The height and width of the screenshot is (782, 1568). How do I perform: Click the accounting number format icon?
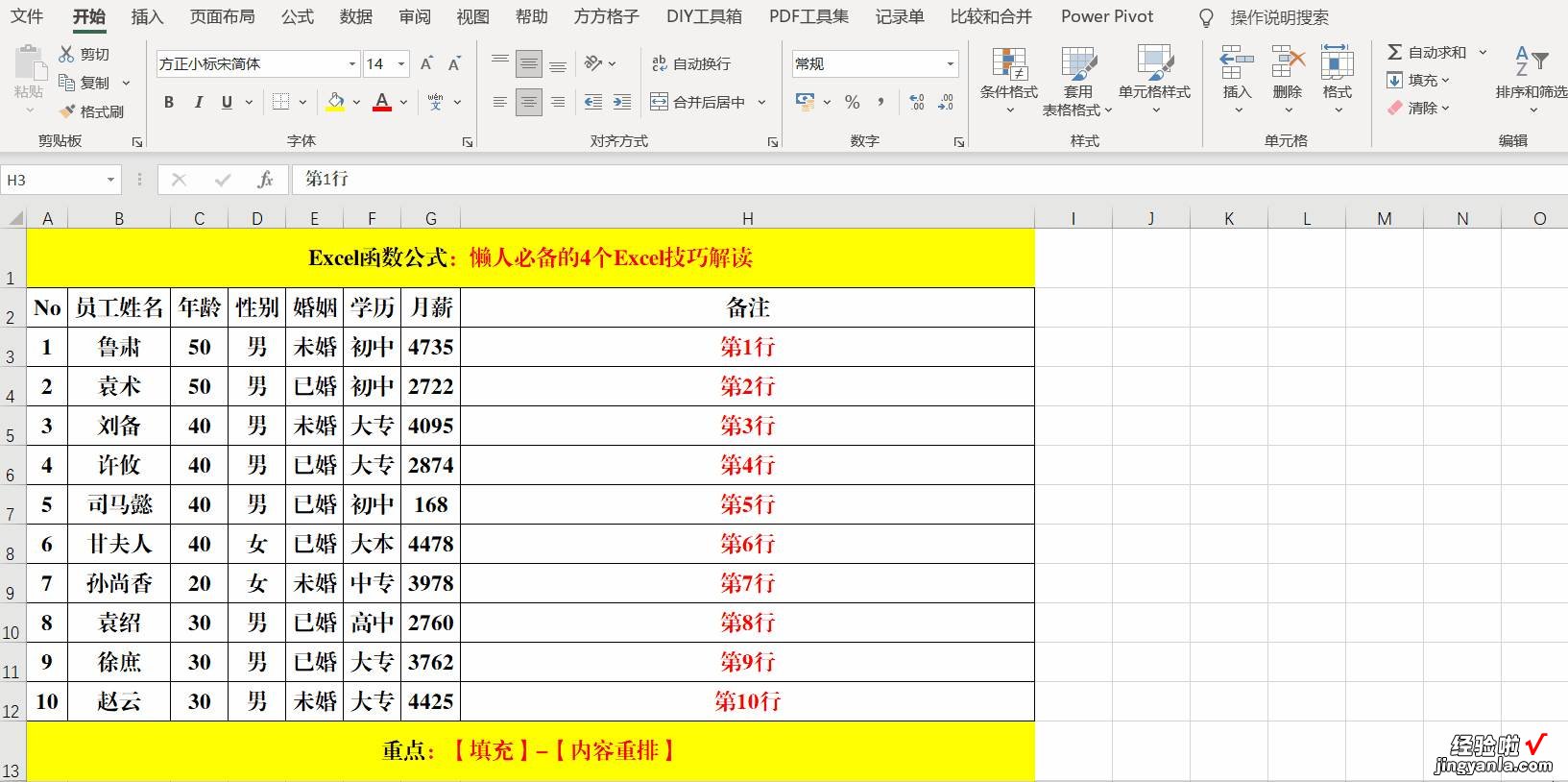pyautogui.click(x=805, y=102)
